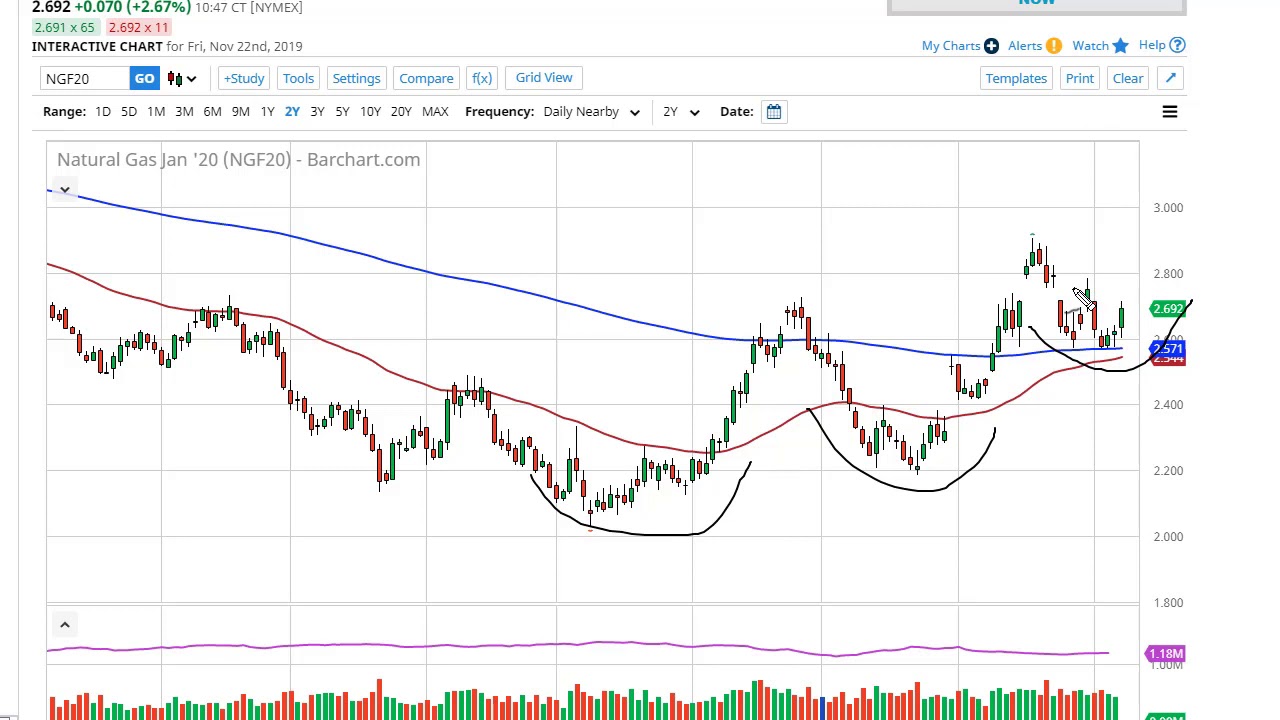Open Templates menu

1016,78
